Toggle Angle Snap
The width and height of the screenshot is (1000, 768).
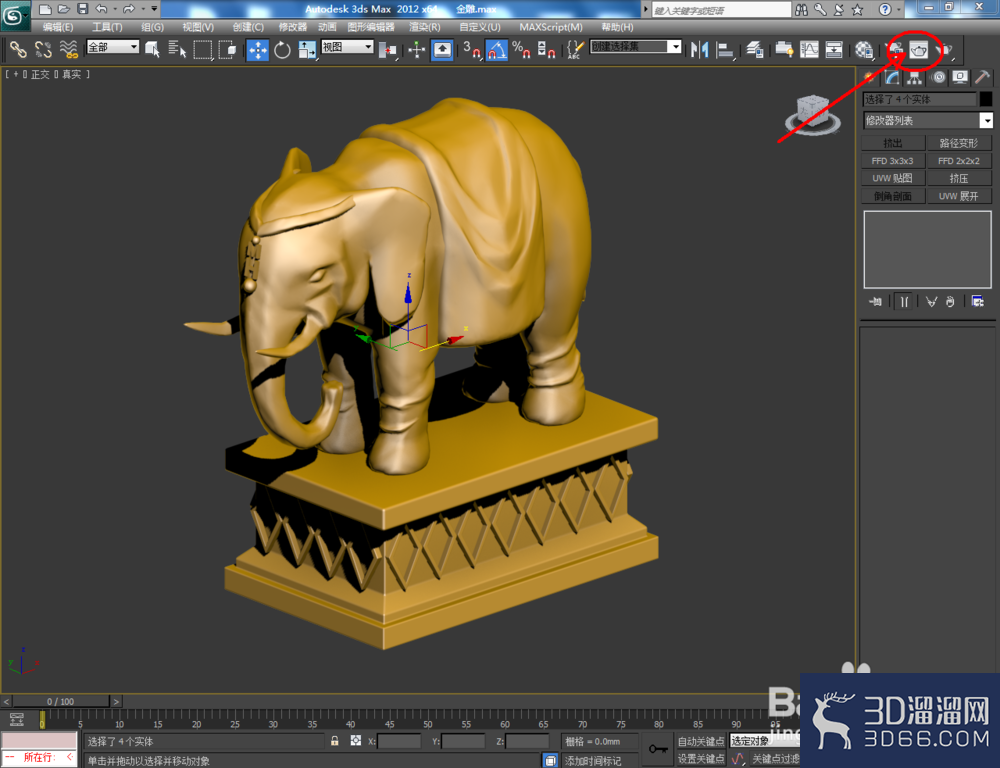[x=496, y=49]
